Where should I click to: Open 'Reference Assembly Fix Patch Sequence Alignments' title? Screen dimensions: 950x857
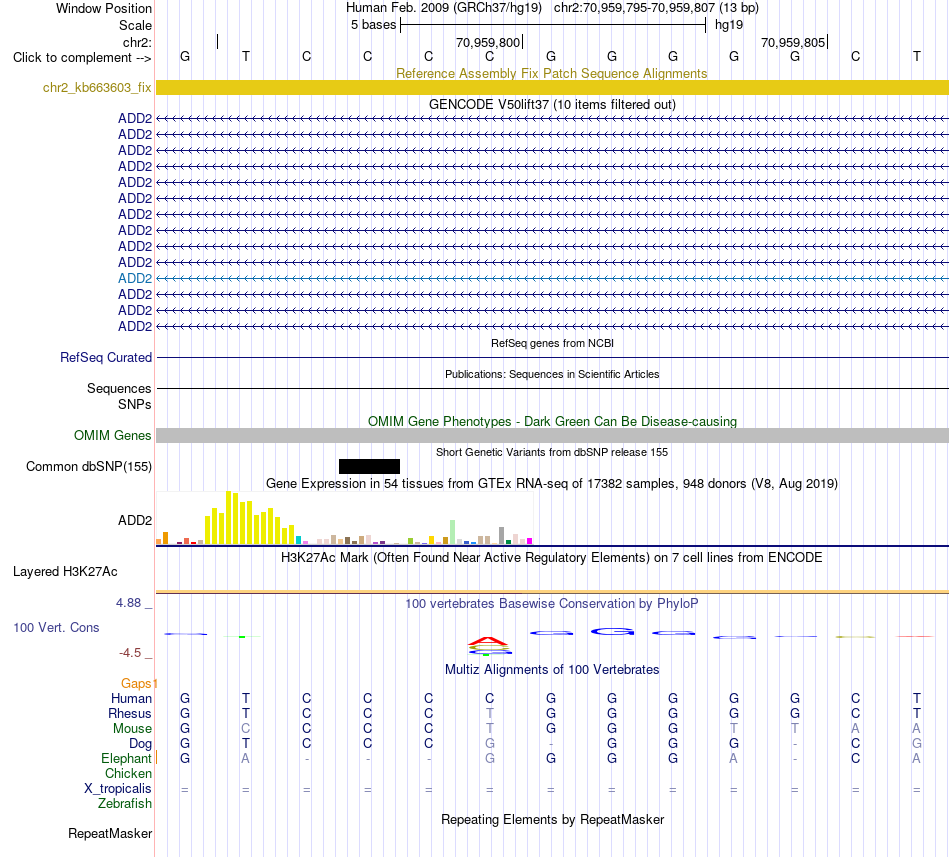(551, 73)
